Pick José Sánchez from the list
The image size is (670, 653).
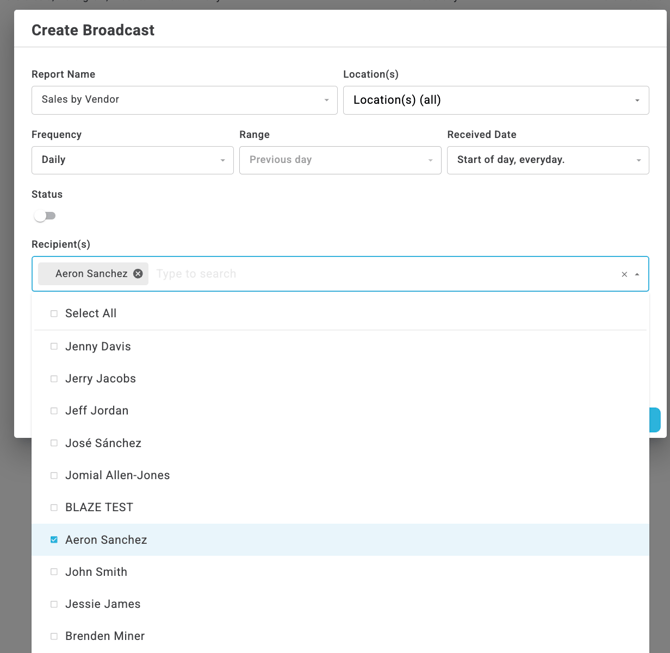point(103,443)
